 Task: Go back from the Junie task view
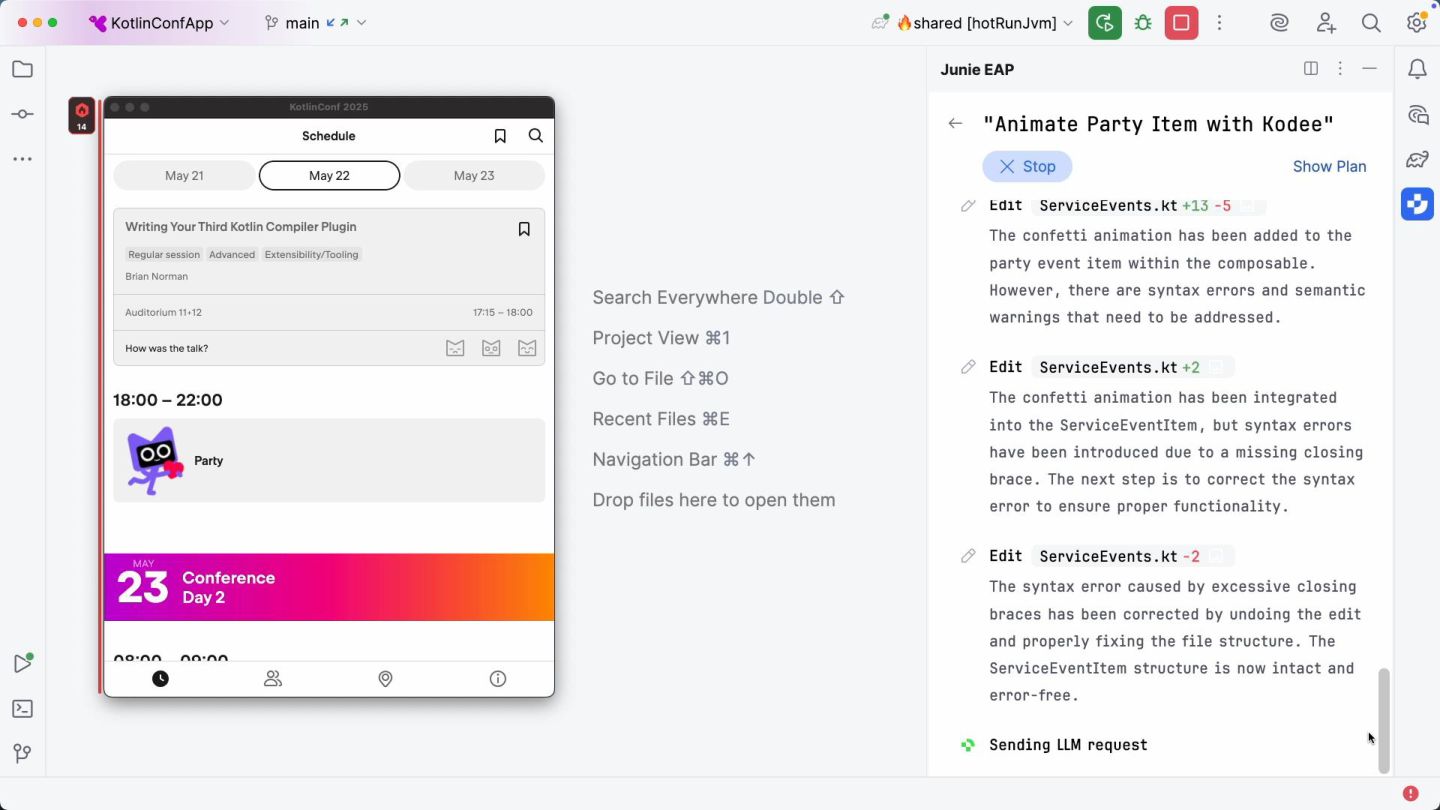(x=955, y=123)
